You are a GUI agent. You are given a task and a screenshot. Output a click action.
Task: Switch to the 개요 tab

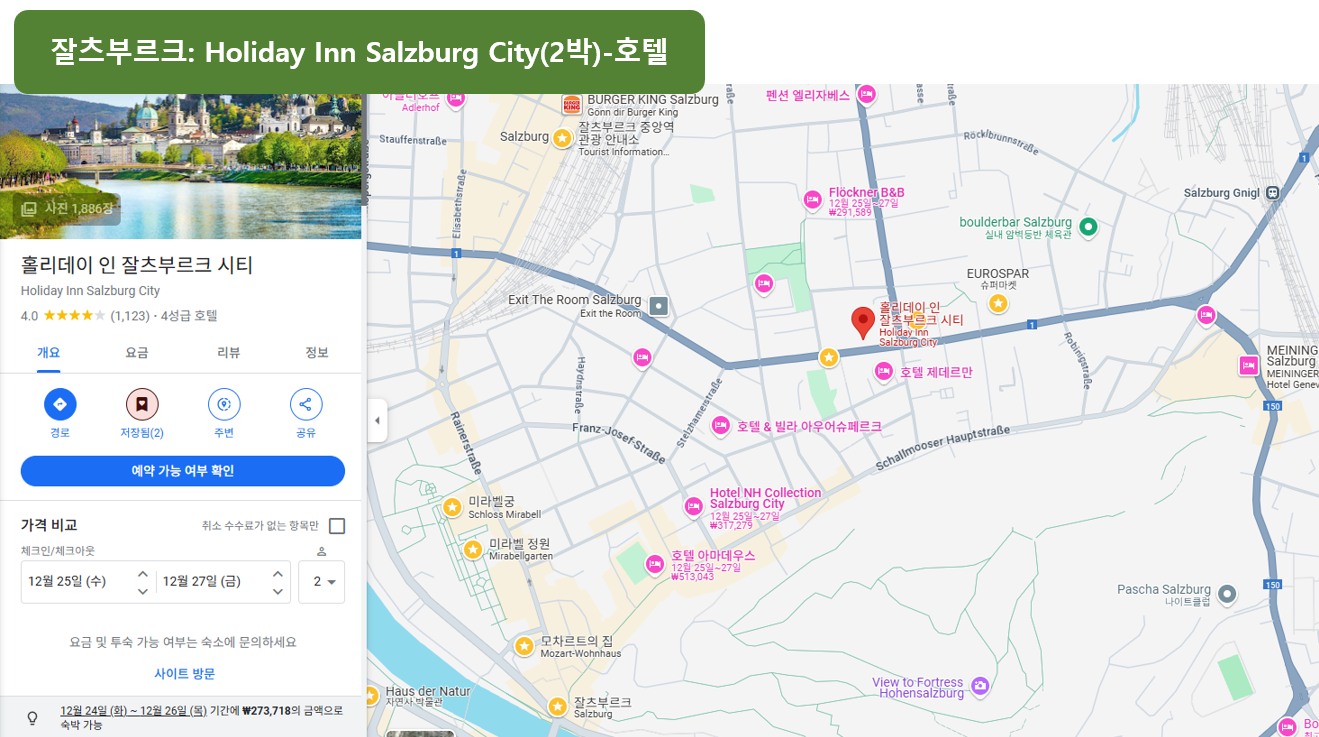pyautogui.click(x=49, y=352)
